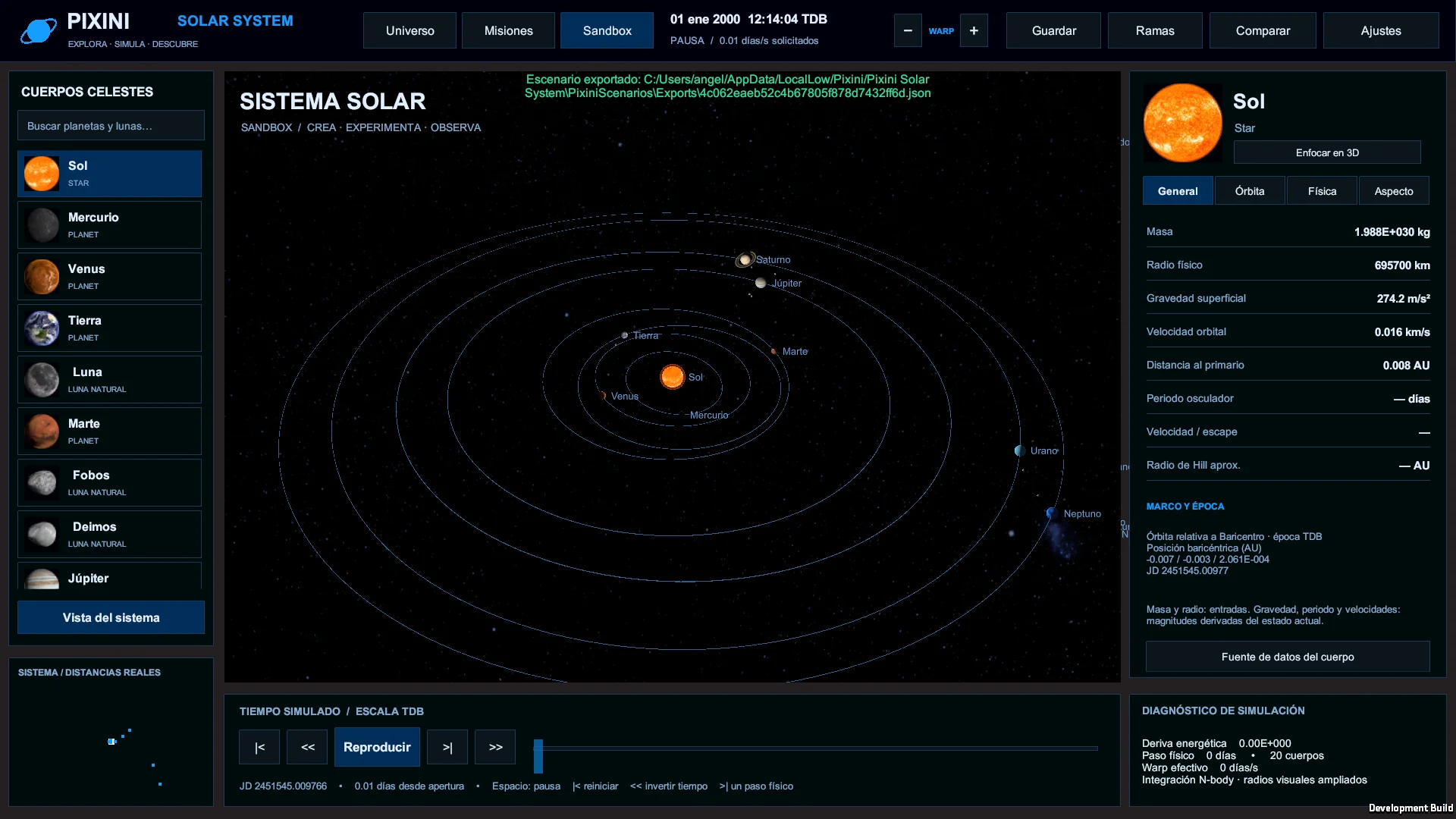
Task: Click the Comparar button
Action: tap(1263, 30)
